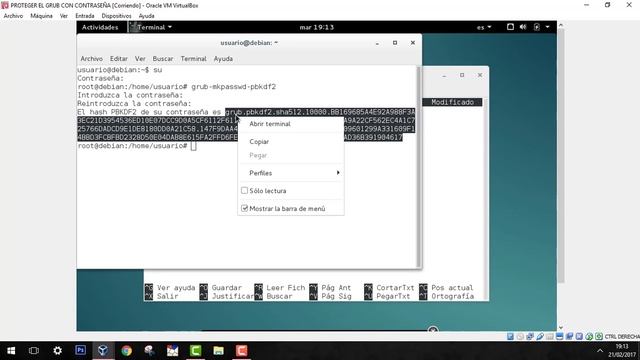Image resolution: width=640 pixels, height=360 pixels.
Task: Open File Explorer from the taskbar
Action: pyautogui.click(x=218, y=351)
